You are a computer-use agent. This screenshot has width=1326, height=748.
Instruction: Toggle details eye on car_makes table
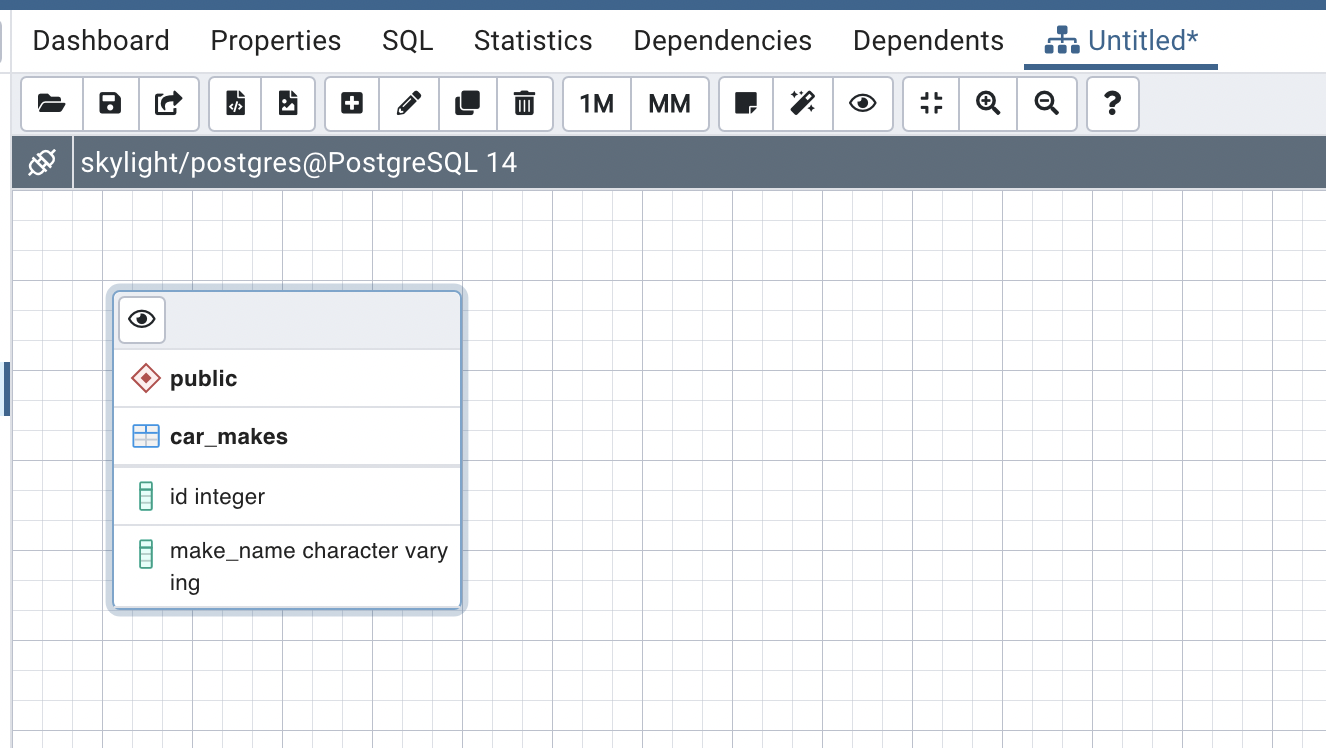pyautogui.click(x=142, y=319)
